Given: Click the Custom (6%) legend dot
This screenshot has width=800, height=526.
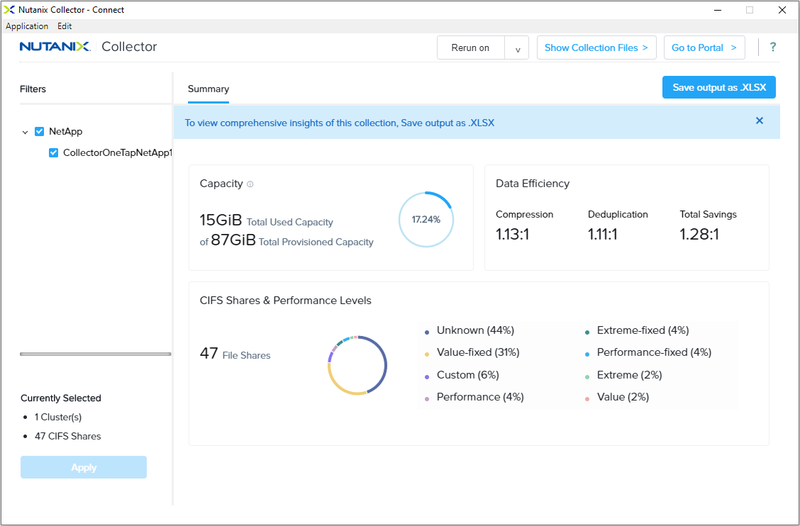Looking at the screenshot, I should [427, 377].
